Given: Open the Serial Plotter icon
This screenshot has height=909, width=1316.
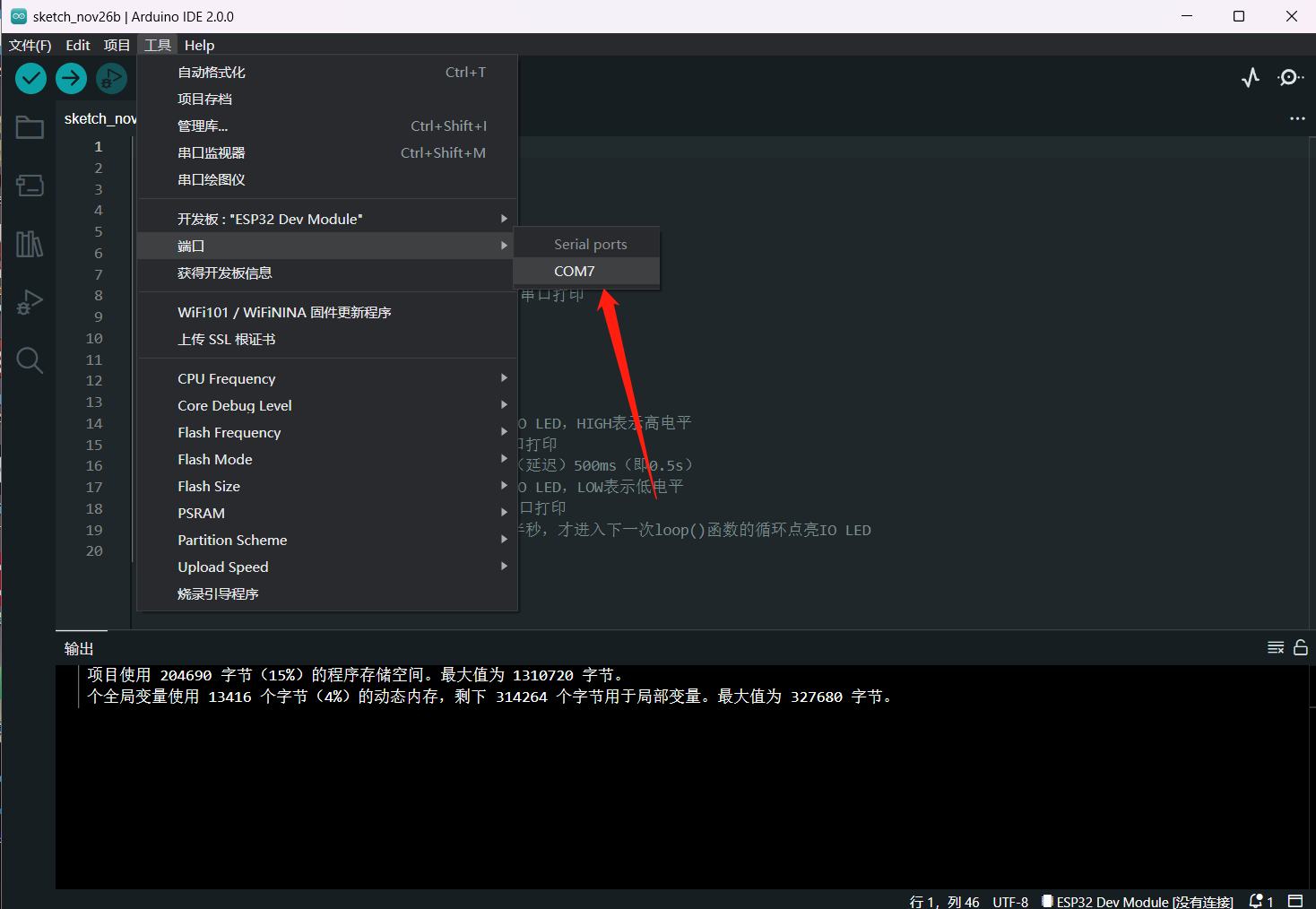Looking at the screenshot, I should [x=1251, y=78].
